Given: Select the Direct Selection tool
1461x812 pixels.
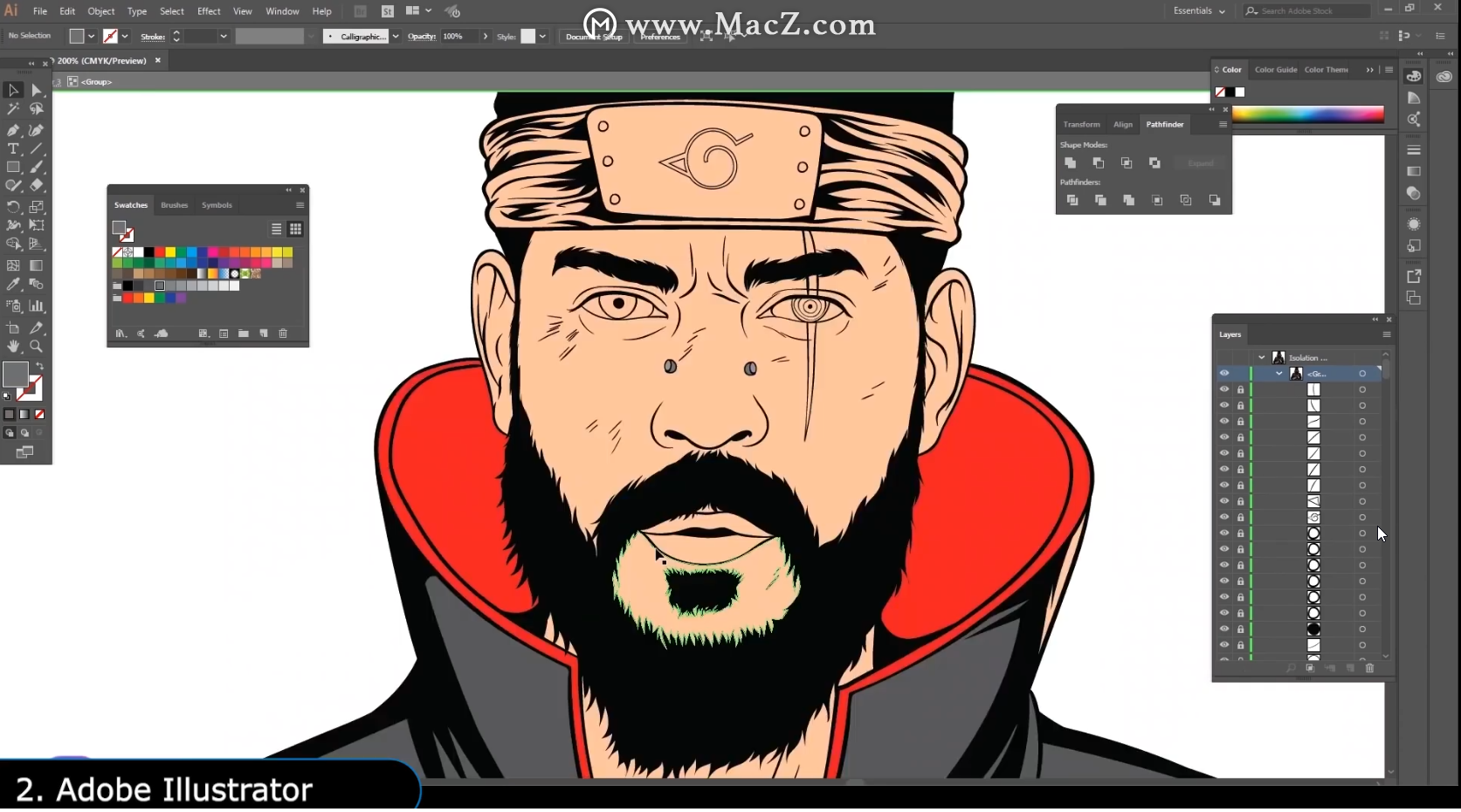Looking at the screenshot, I should click(36, 90).
